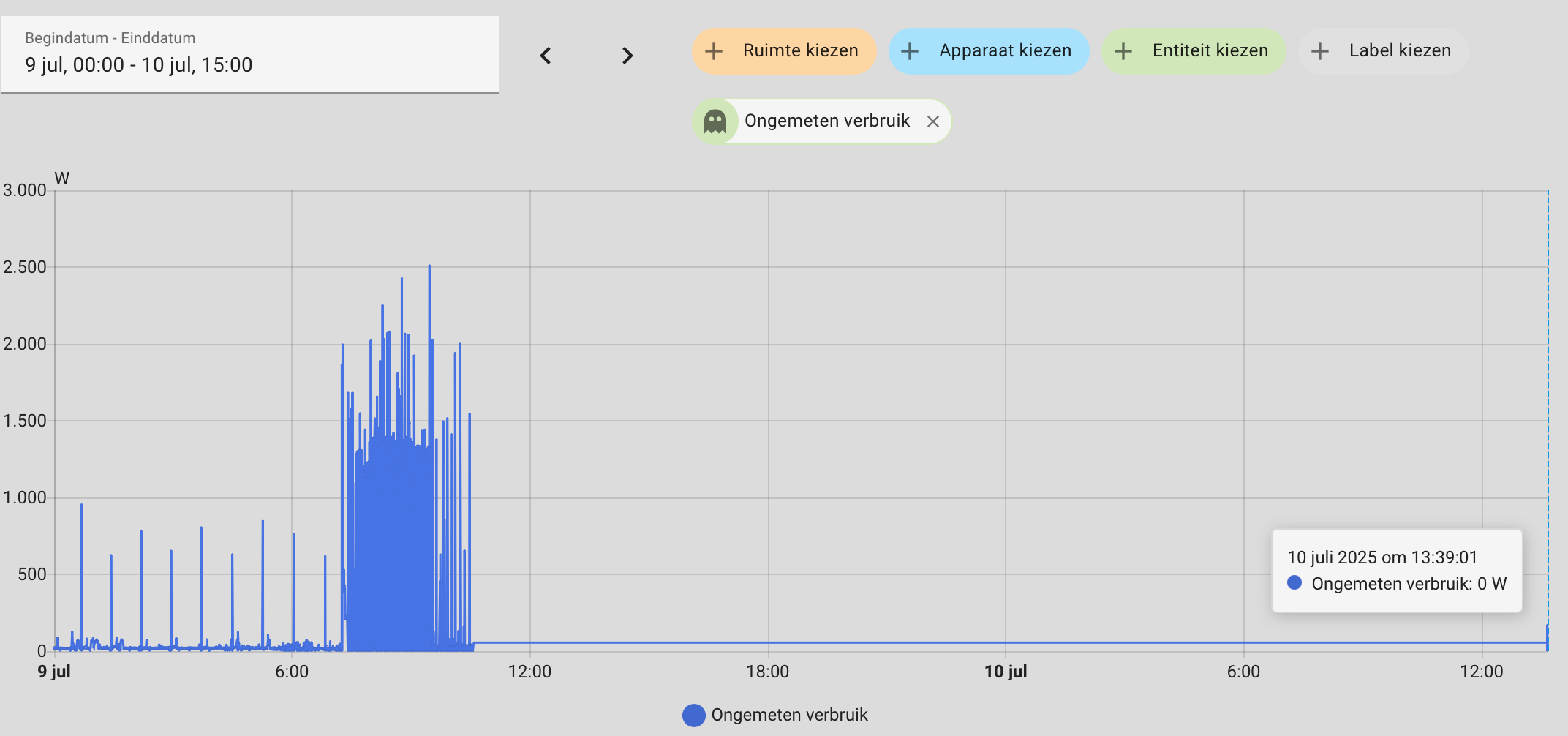Viewport: 1568px width, 736px height.
Task: Open the Apparaat kiezen selector
Action: pyautogui.click(x=989, y=51)
